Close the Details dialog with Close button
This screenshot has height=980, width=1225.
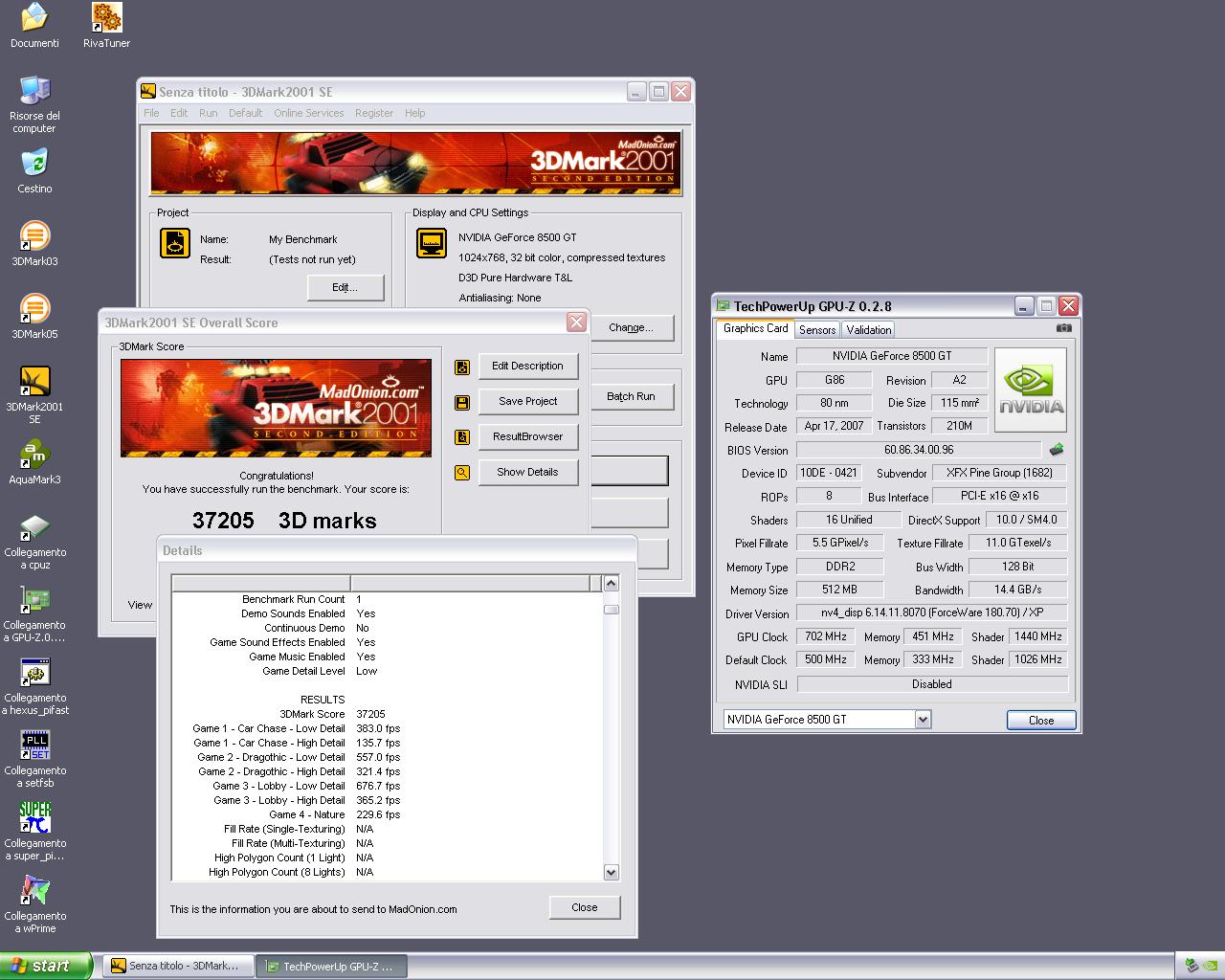tap(585, 907)
